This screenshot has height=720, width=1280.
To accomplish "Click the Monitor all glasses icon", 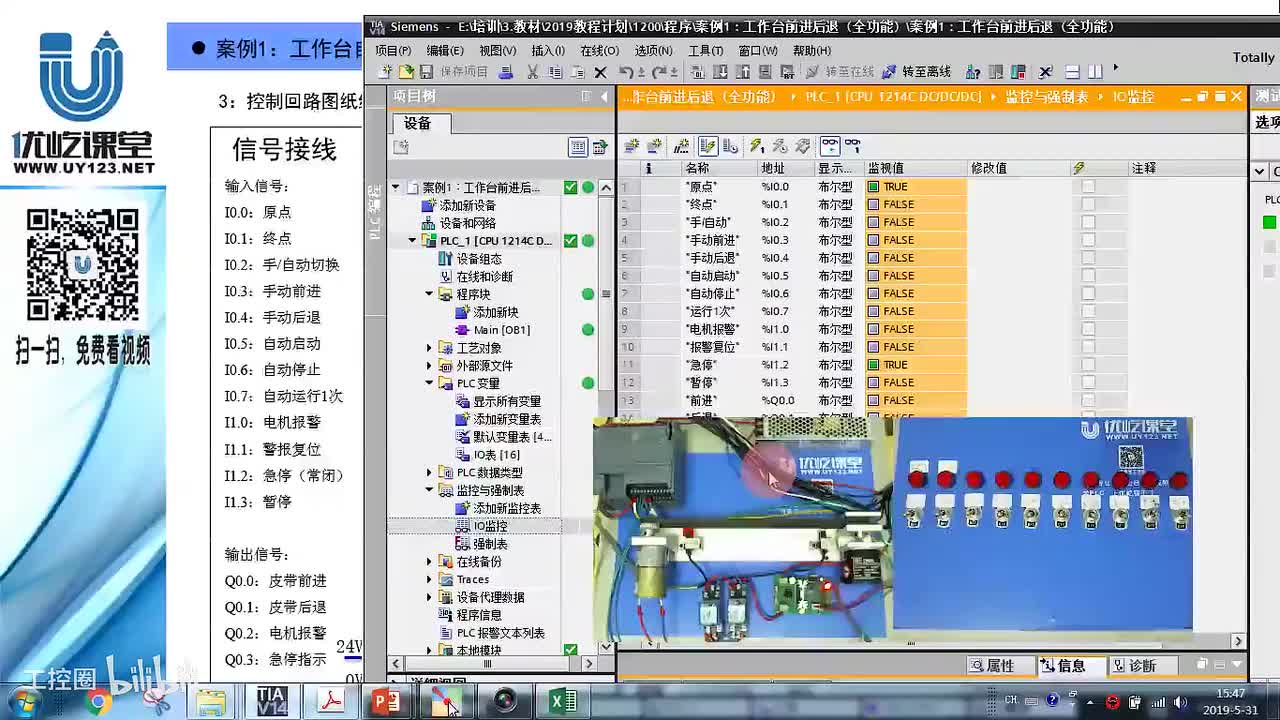I will (829, 146).
